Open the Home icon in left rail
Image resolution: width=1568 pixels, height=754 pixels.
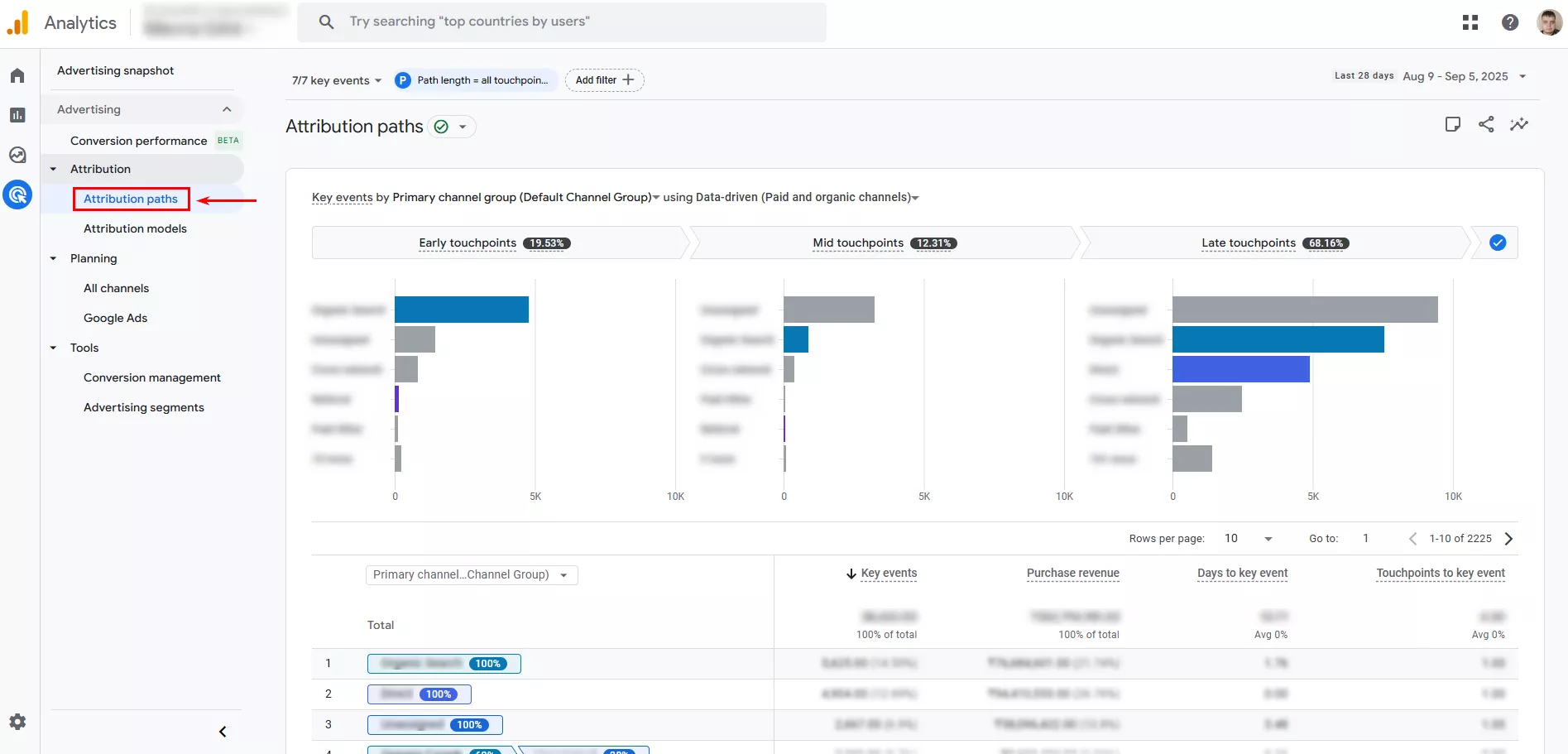[x=17, y=76]
